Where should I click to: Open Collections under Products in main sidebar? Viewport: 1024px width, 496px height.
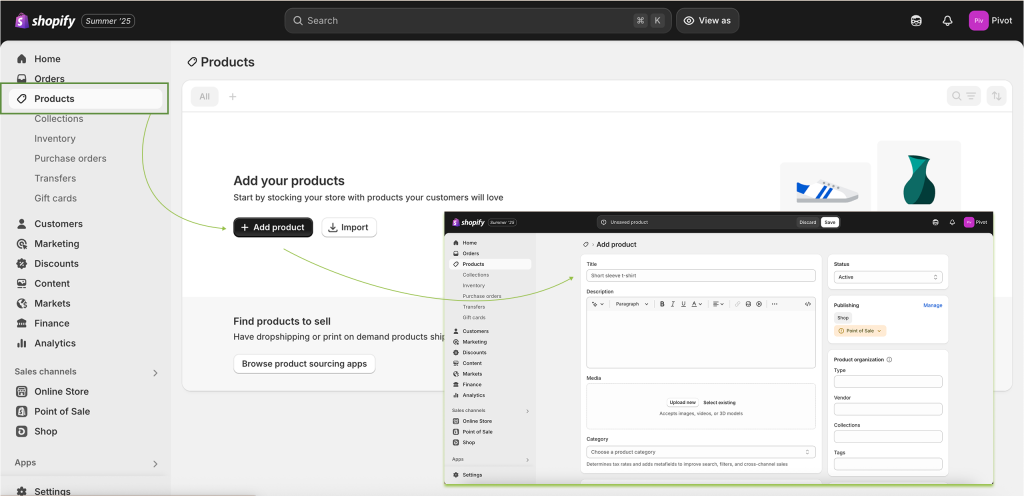point(59,119)
